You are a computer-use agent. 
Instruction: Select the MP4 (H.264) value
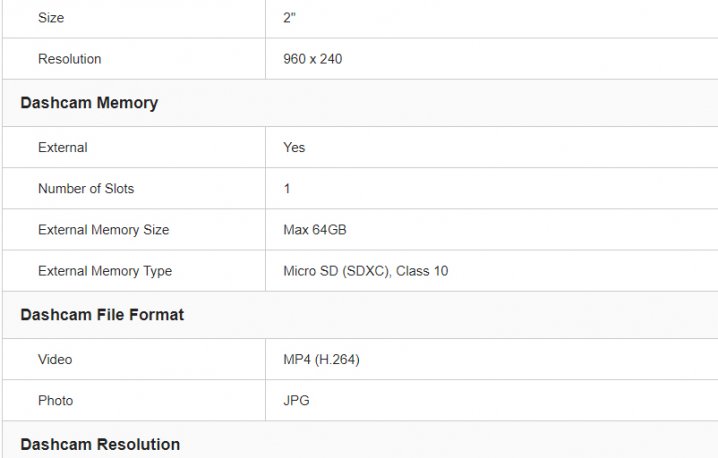tap(321, 359)
